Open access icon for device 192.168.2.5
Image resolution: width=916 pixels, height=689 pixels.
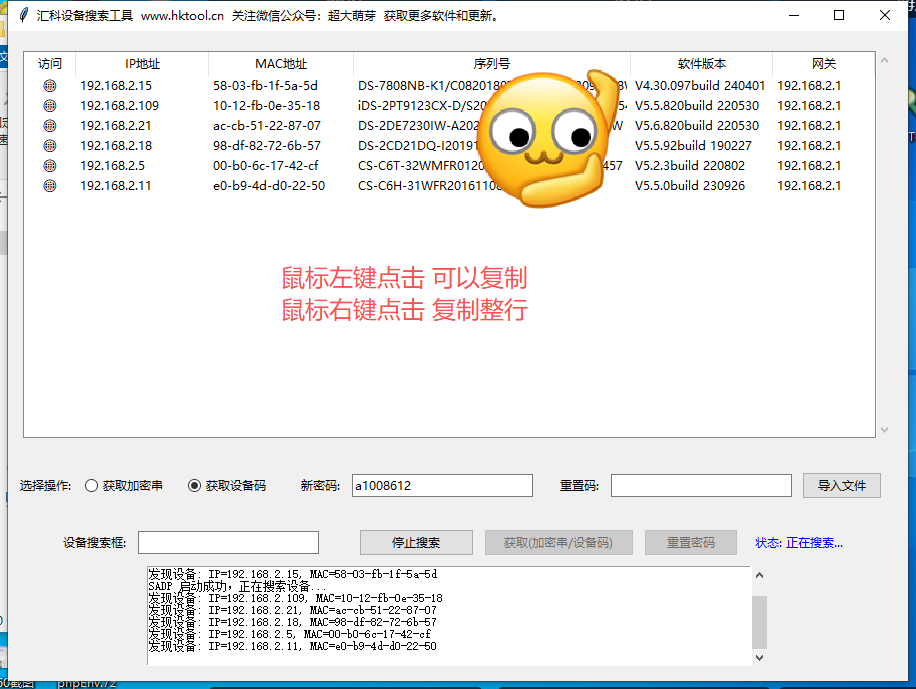50,165
